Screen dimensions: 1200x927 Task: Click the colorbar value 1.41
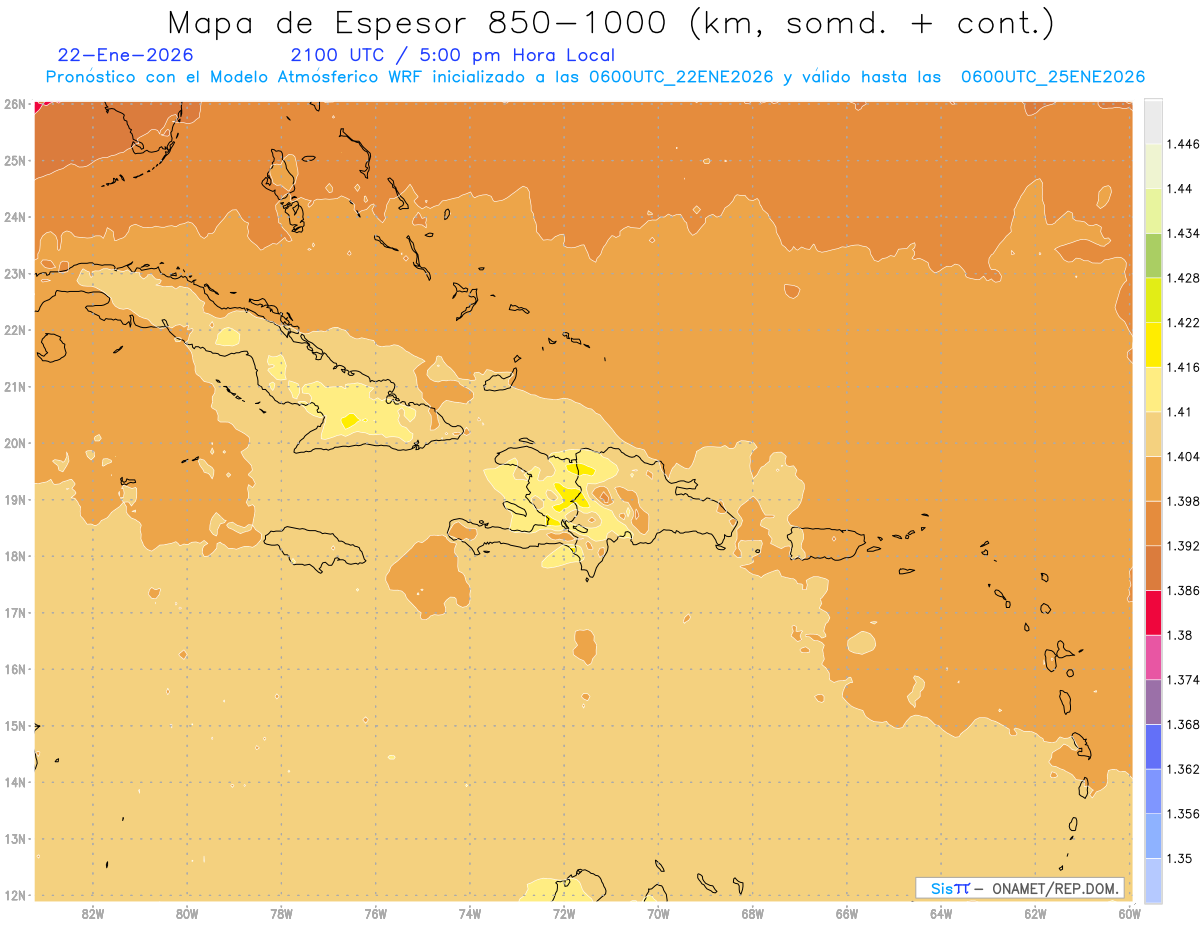point(1179,412)
